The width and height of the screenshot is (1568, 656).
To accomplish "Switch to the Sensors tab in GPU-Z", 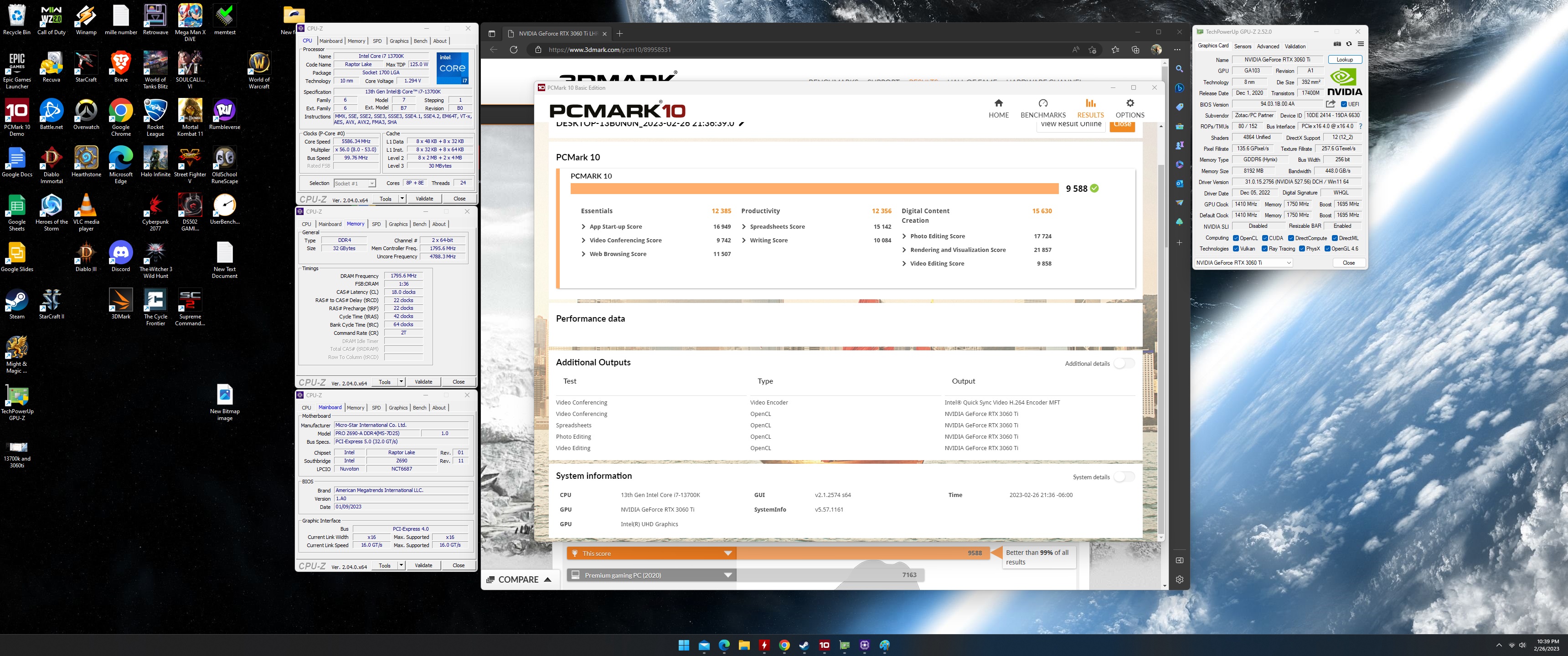I will pos(1243,46).
